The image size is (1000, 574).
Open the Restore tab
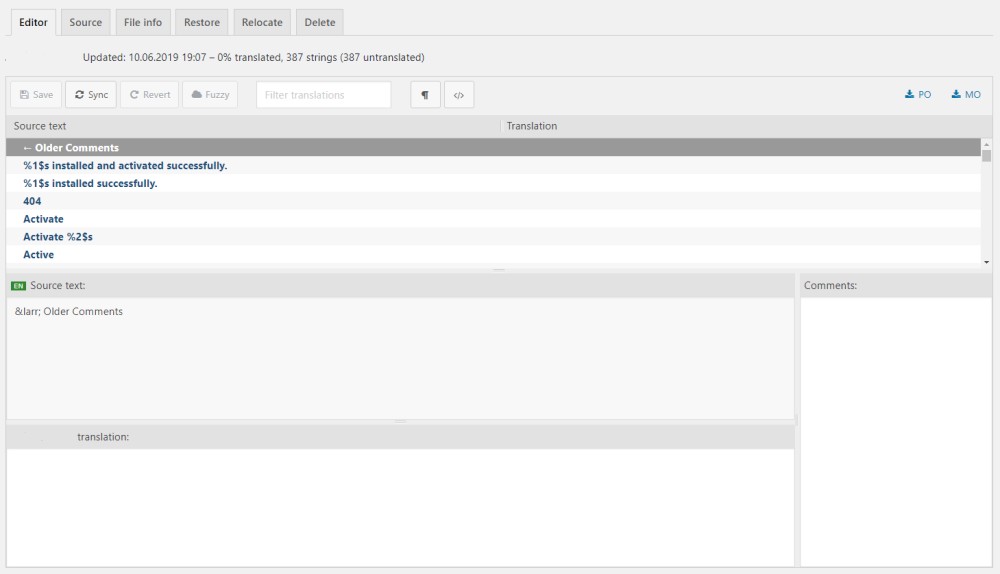202,22
